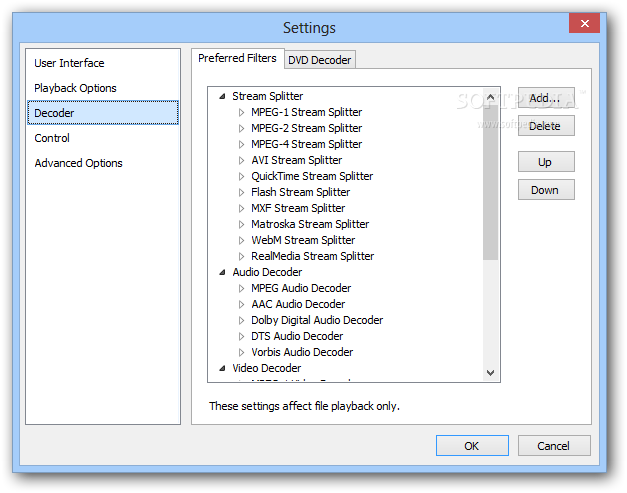627x493 pixels.
Task: Open the DVD Decoder tab
Action: 319,60
